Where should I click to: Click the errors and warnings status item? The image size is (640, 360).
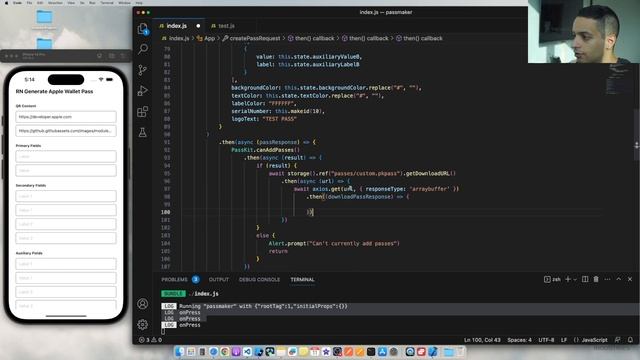150,340
